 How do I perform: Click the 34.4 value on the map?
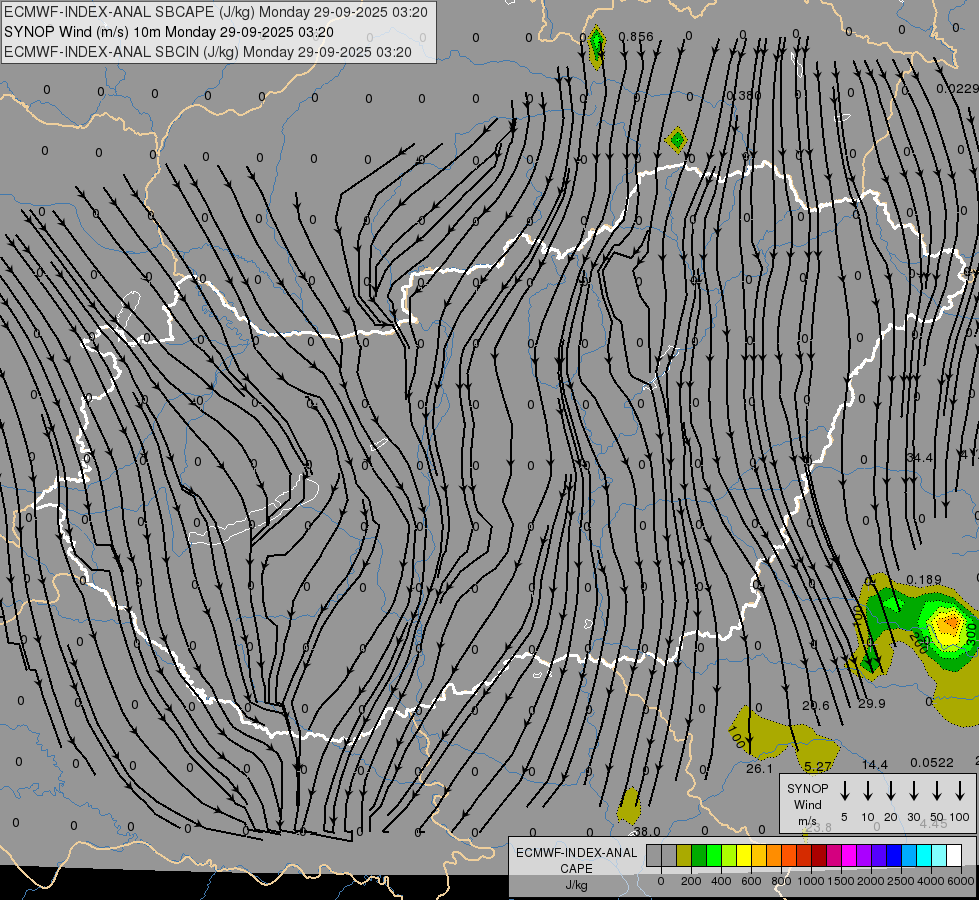tap(920, 458)
